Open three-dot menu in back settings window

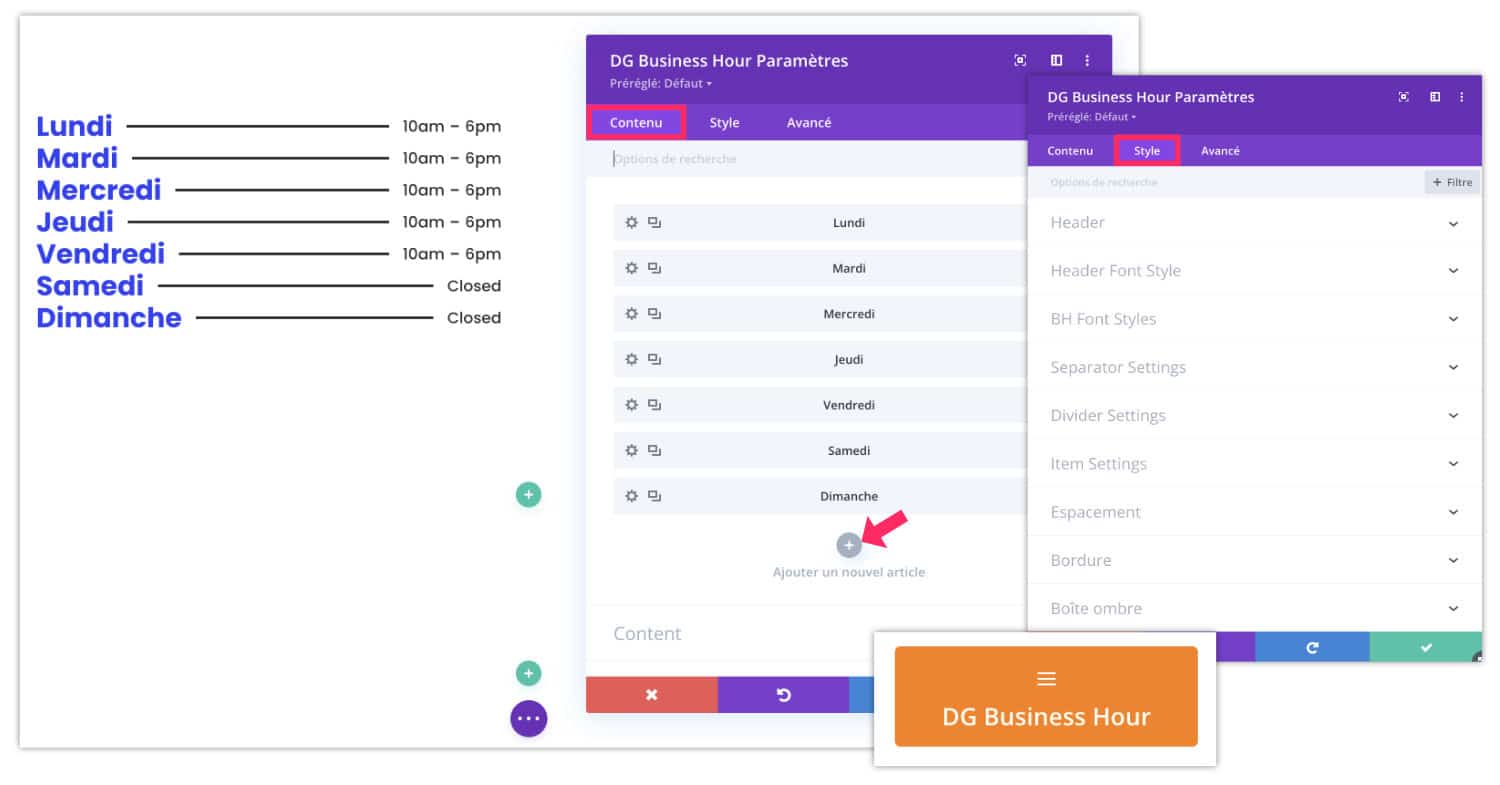(1087, 61)
